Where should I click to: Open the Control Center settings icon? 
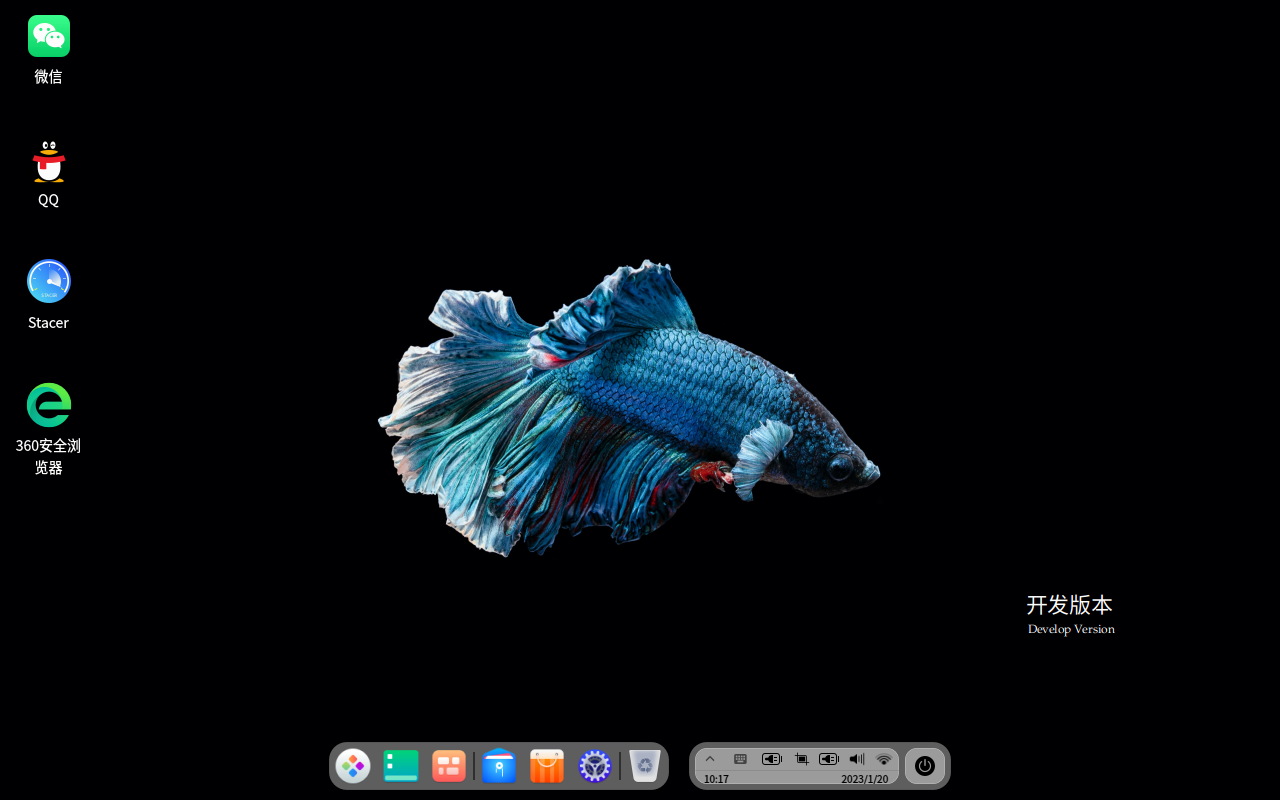pyautogui.click(x=595, y=765)
